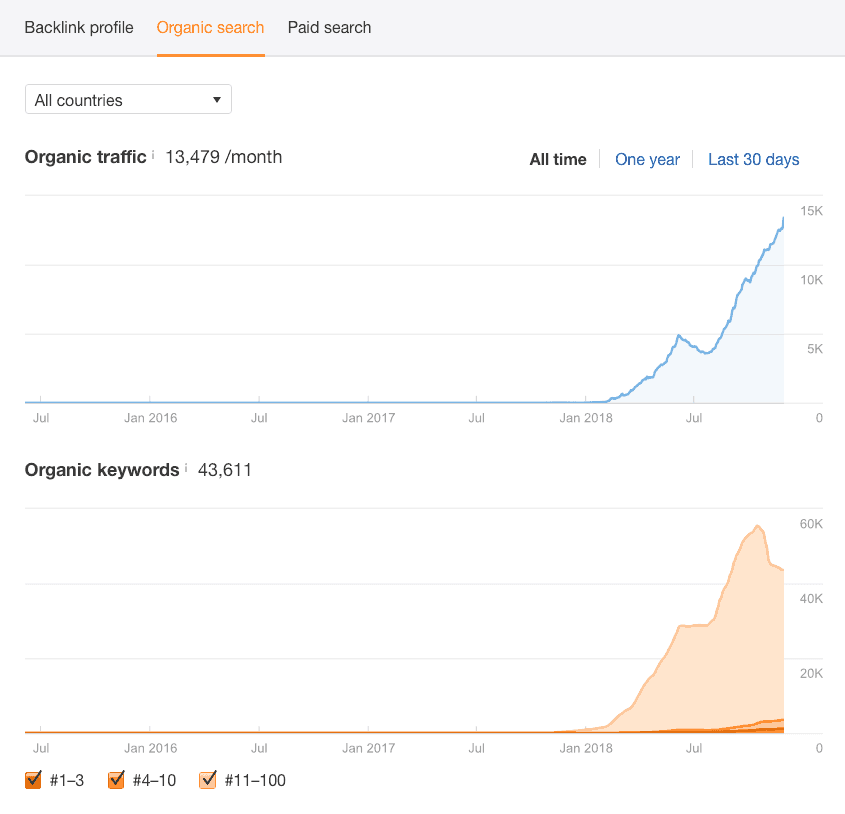Switch the chart range to One year

pyautogui.click(x=647, y=160)
